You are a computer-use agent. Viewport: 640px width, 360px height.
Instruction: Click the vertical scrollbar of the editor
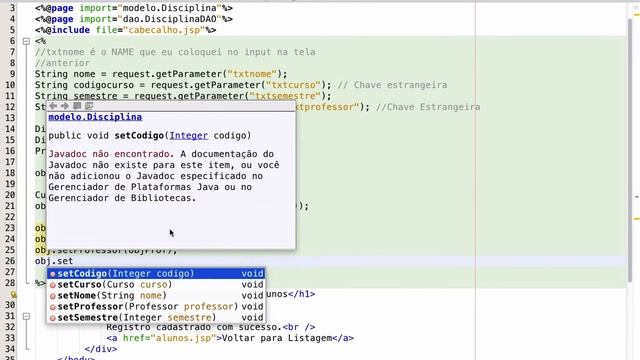[x=629, y=151]
